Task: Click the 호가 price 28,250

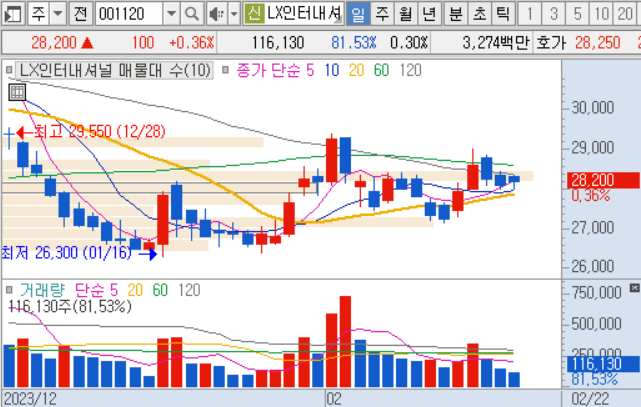Action: [x=598, y=42]
